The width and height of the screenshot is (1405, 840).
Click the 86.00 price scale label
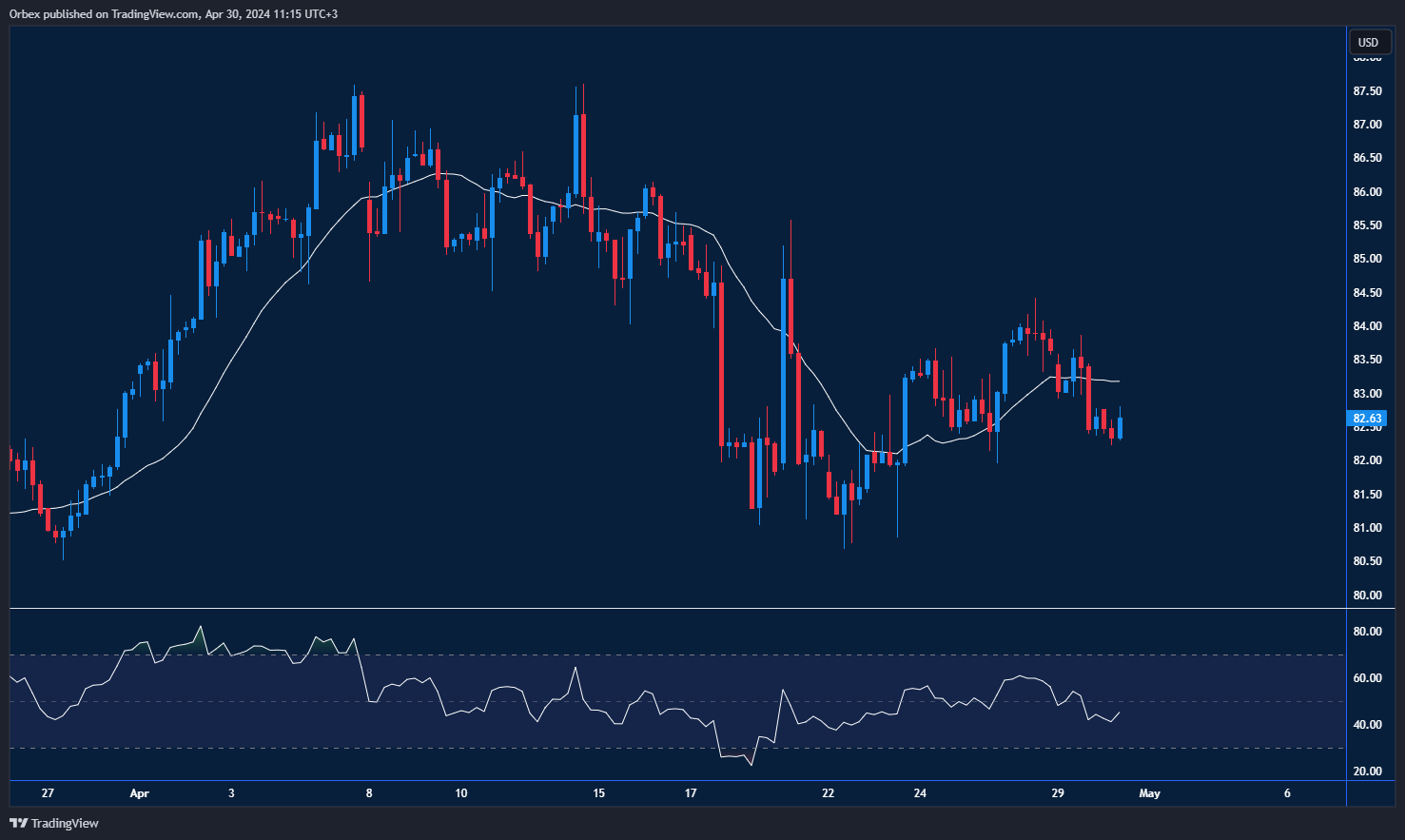pos(1367,192)
